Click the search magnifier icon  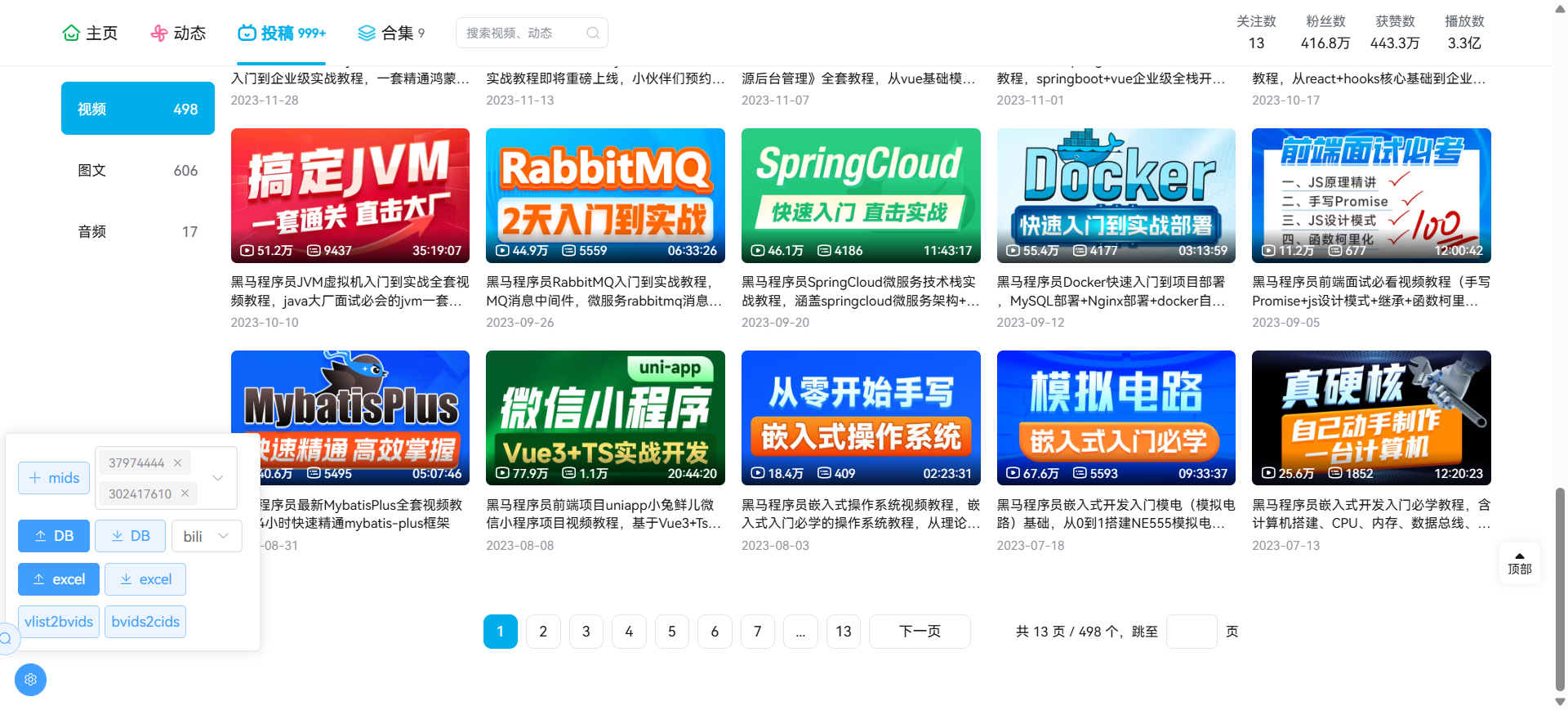(593, 33)
